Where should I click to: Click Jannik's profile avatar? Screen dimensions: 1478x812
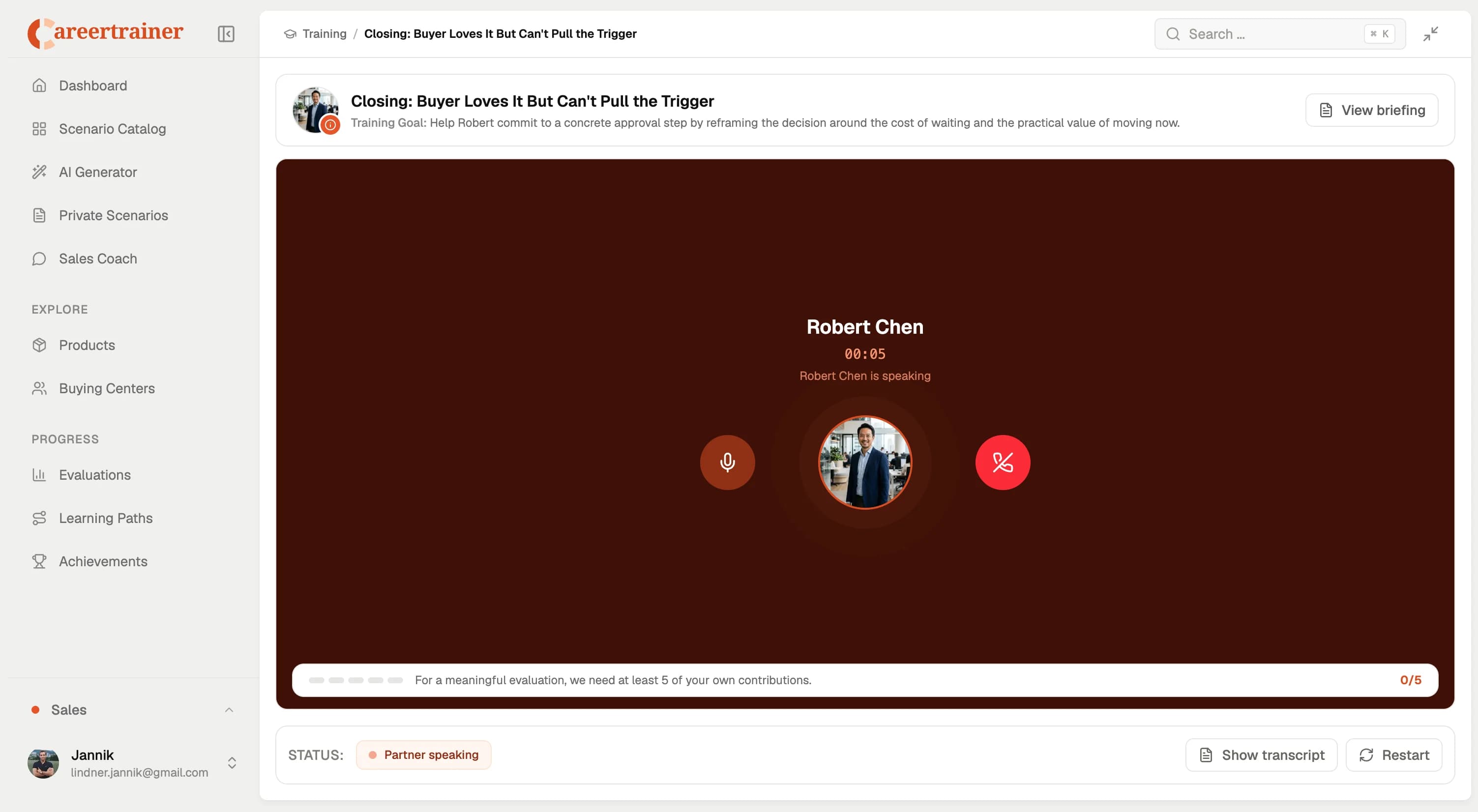tap(43, 763)
